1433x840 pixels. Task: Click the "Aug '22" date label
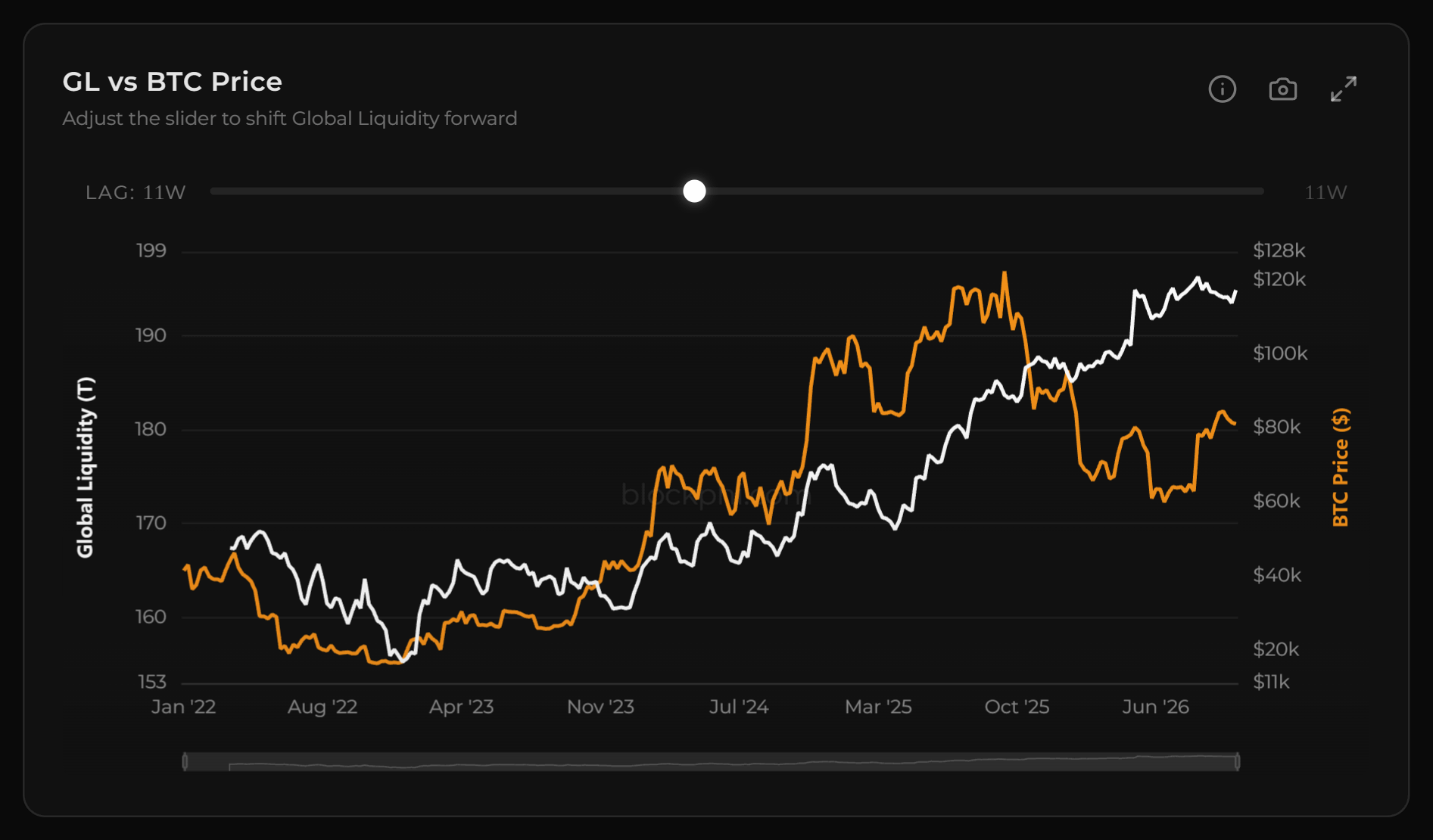322,707
